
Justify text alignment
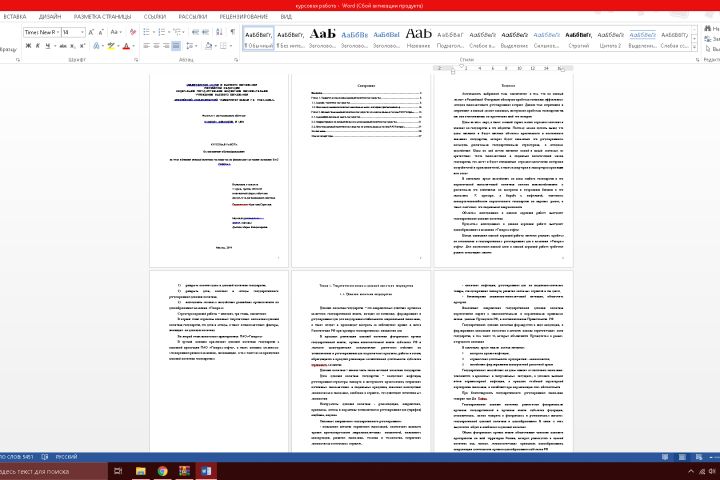[x=176, y=46]
